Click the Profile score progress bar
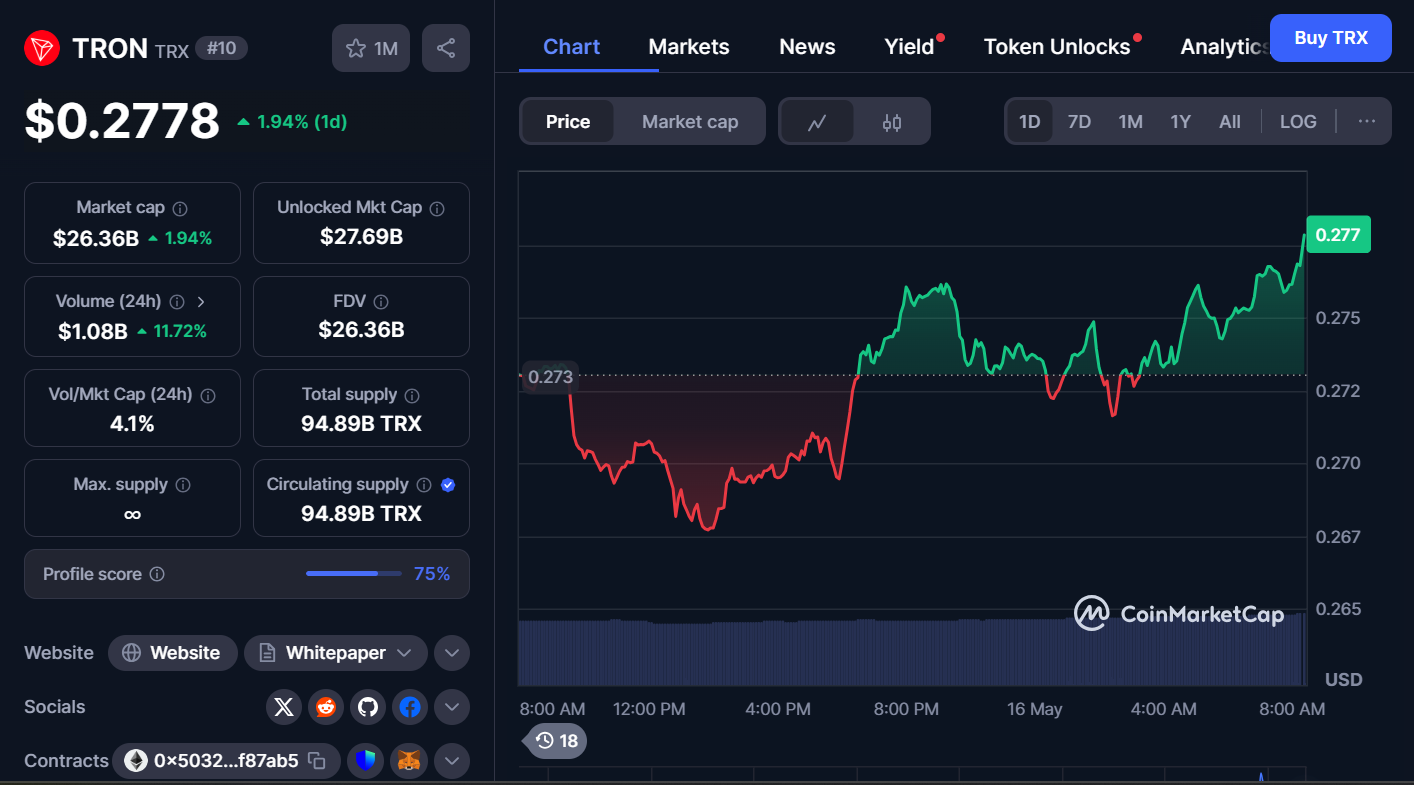 [x=355, y=574]
